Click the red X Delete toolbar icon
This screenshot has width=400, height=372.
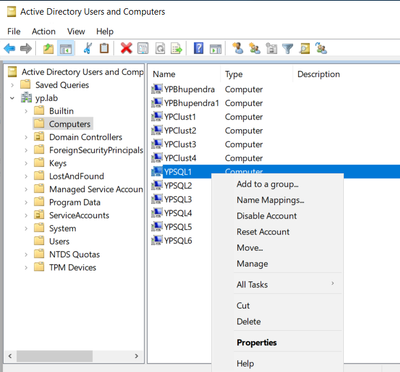click(126, 48)
